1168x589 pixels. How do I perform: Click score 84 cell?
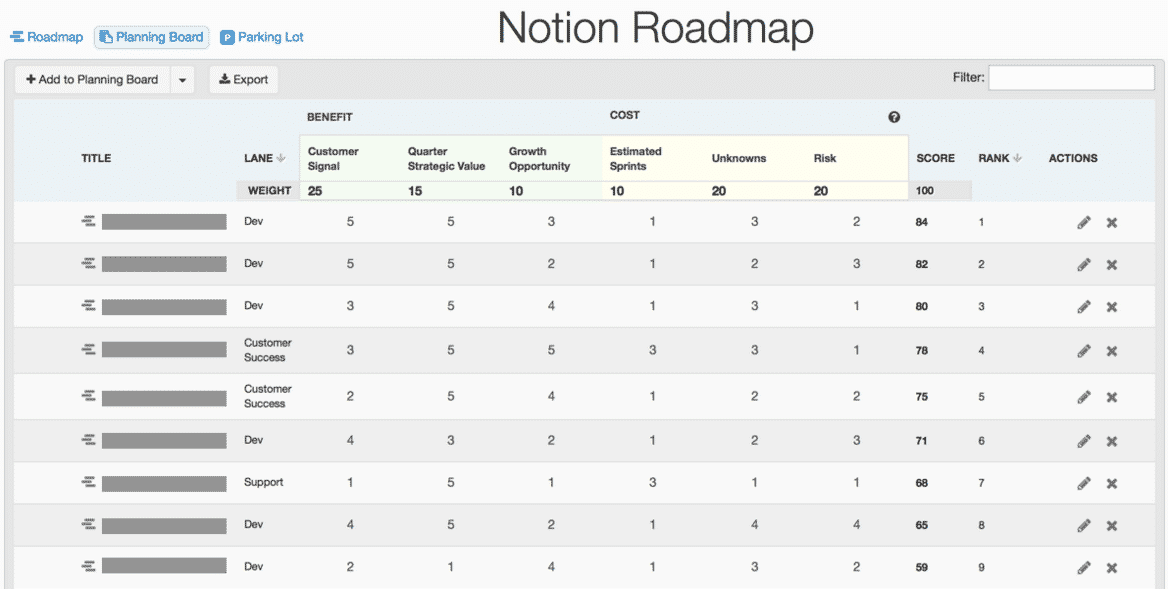point(921,222)
